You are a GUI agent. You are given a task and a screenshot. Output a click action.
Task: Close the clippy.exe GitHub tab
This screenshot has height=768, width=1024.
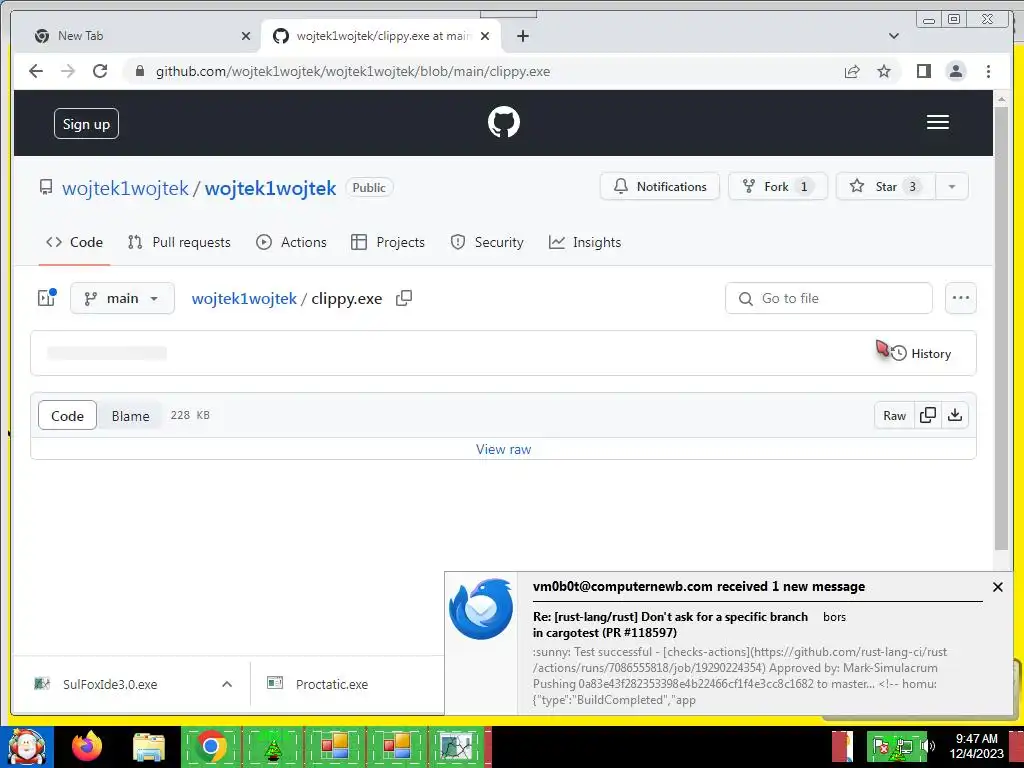485,36
